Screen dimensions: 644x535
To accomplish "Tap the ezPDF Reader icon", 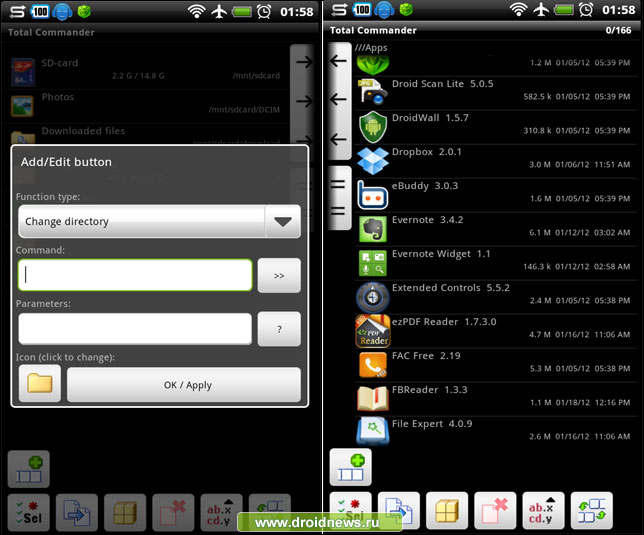I will (373, 331).
